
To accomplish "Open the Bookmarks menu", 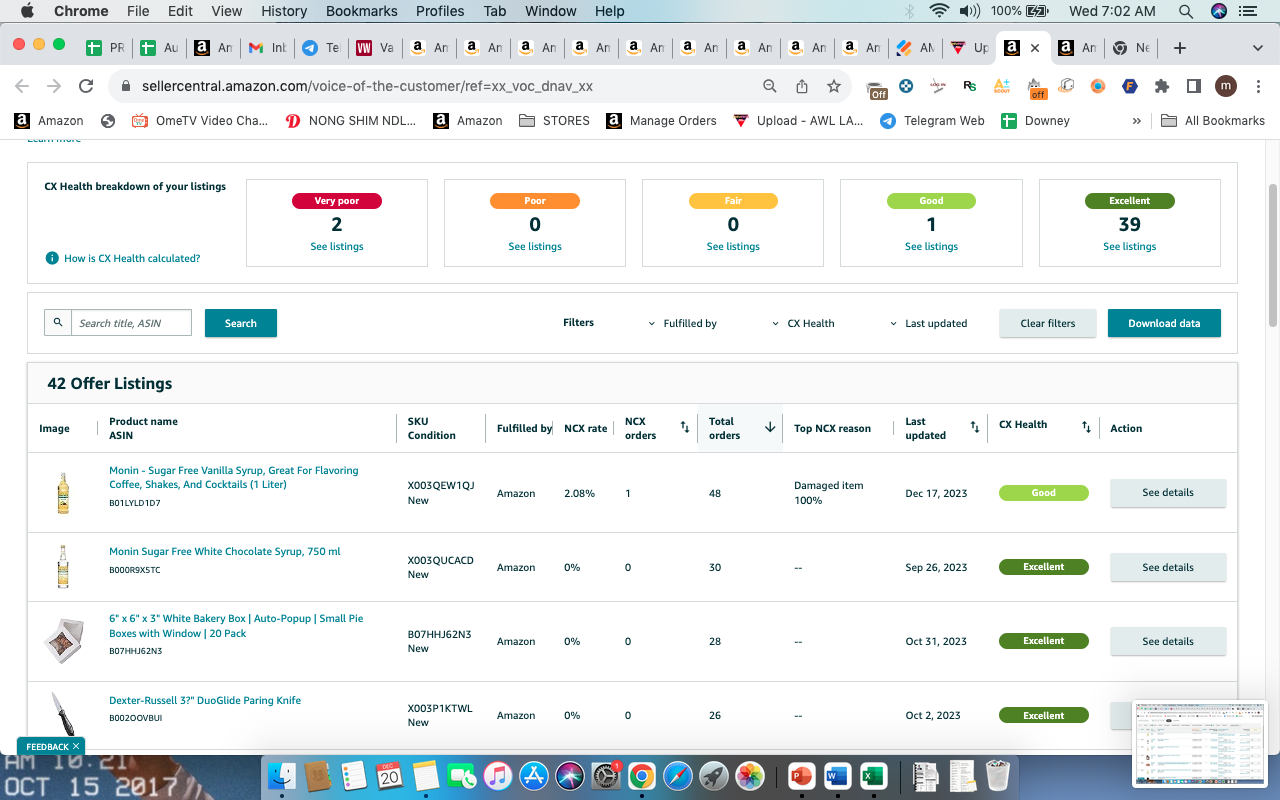I will click(362, 11).
